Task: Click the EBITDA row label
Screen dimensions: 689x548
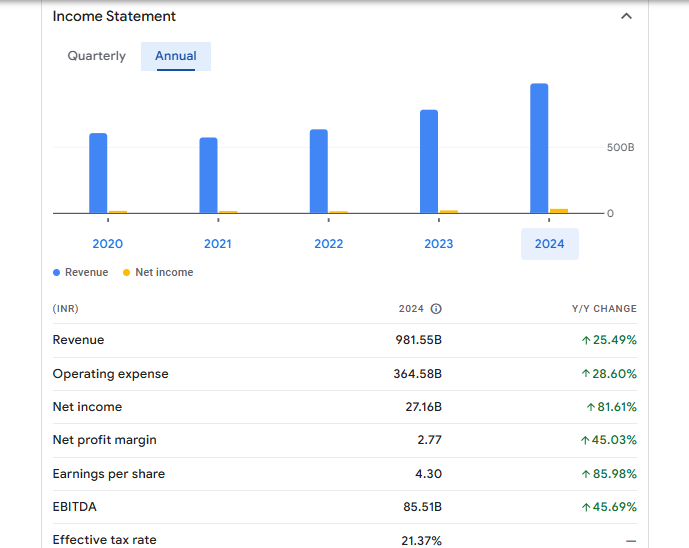Action: point(74,507)
